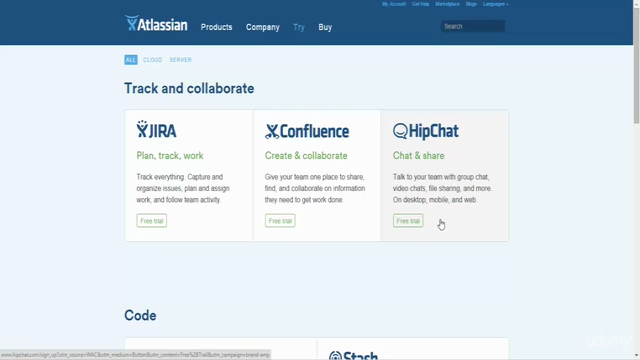Click the Stash logo in Code section
The image size is (640, 360).
(x=353, y=355)
